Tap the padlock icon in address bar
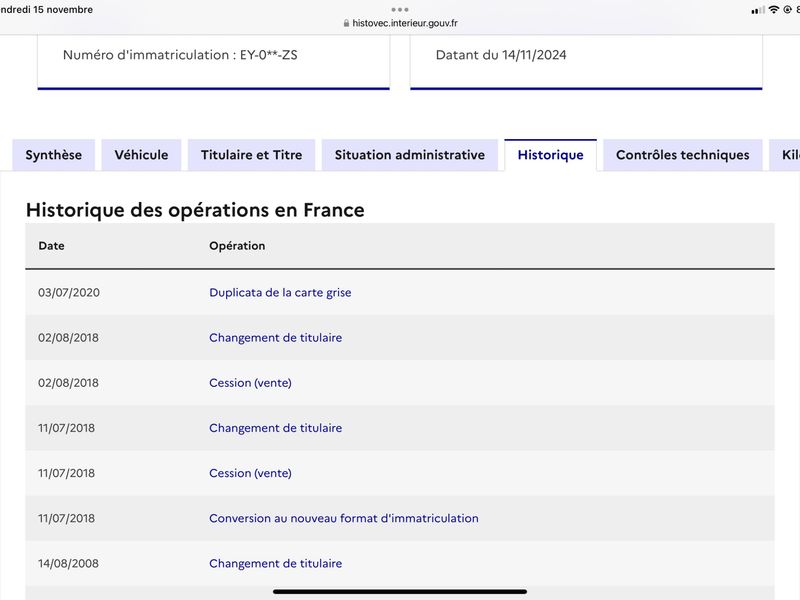The width and height of the screenshot is (800, 600). (x=346, y=23)
